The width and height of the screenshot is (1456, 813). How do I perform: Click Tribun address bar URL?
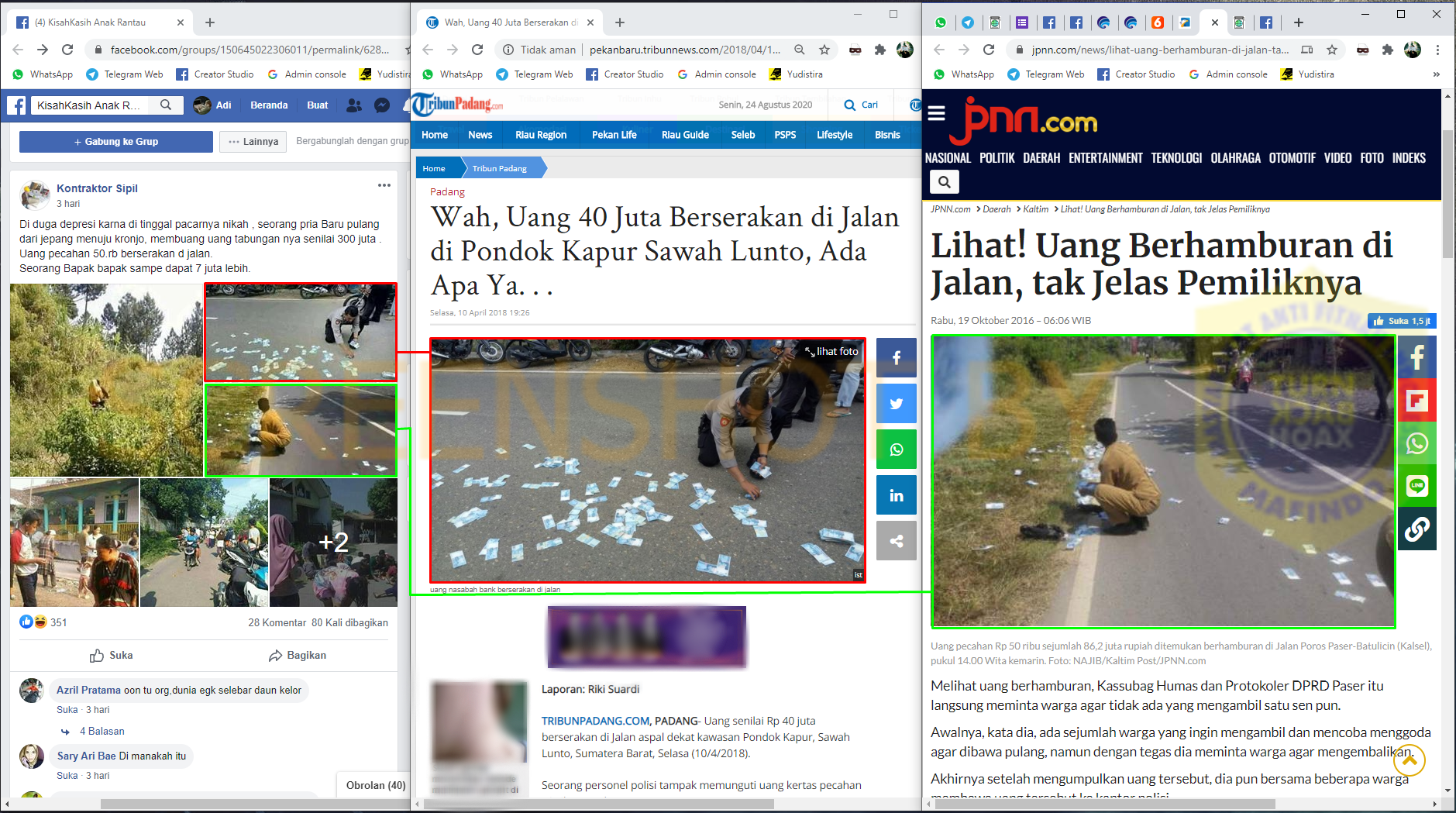[x=685, y=50]
